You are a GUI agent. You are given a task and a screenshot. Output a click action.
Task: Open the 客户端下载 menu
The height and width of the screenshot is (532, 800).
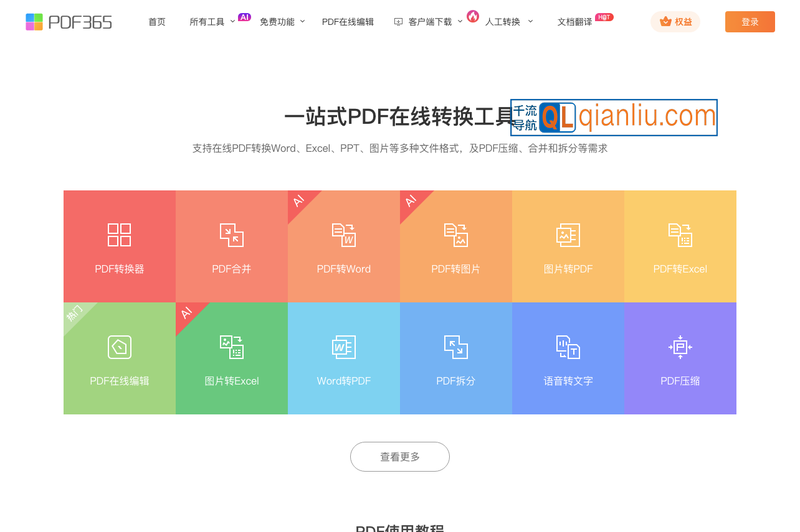click(430, 22)
